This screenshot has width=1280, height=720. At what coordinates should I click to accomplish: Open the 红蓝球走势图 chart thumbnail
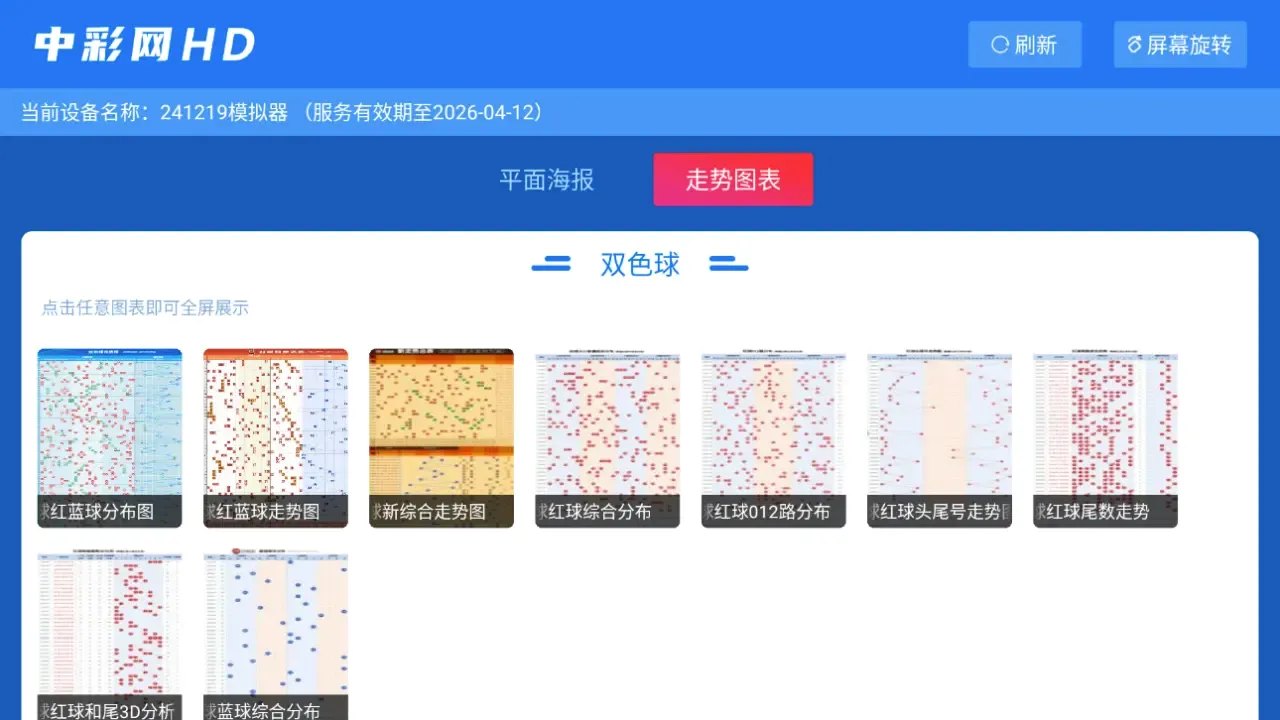(x=276, y=438)
